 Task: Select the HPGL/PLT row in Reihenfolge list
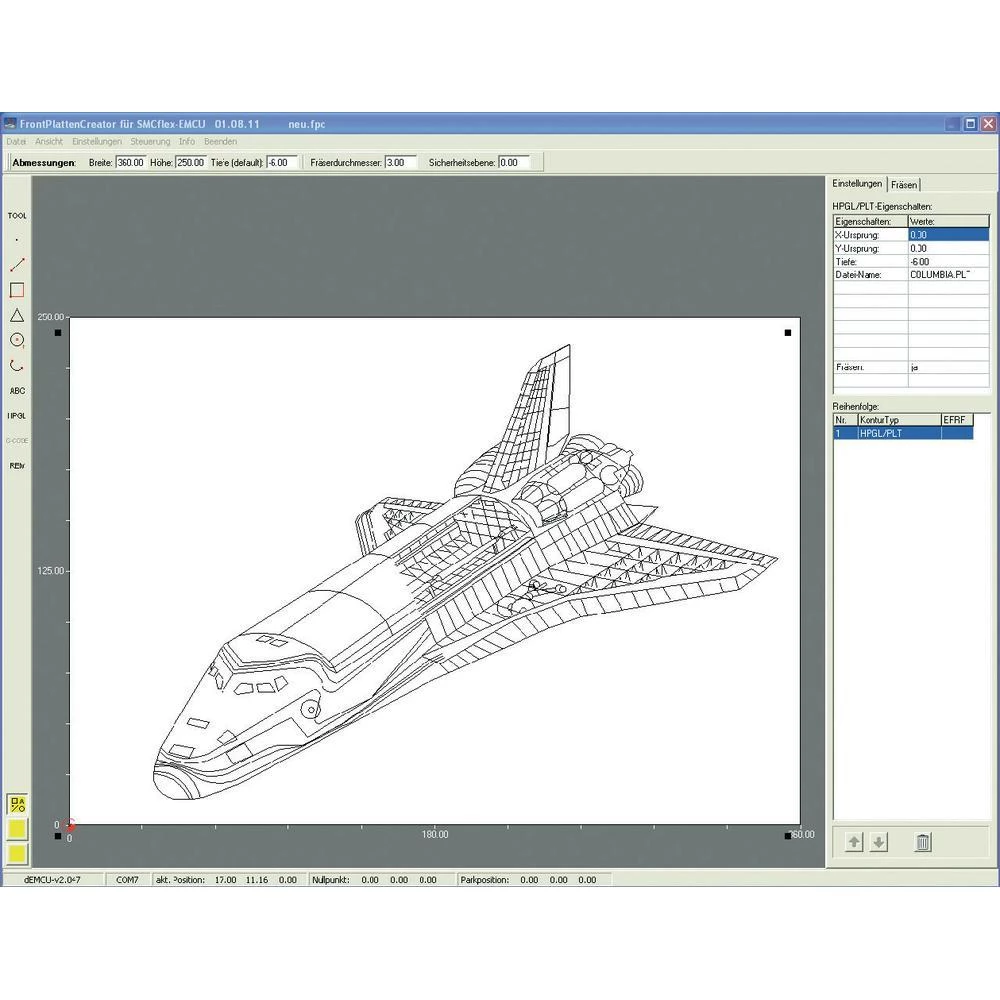tap(898, 434)
